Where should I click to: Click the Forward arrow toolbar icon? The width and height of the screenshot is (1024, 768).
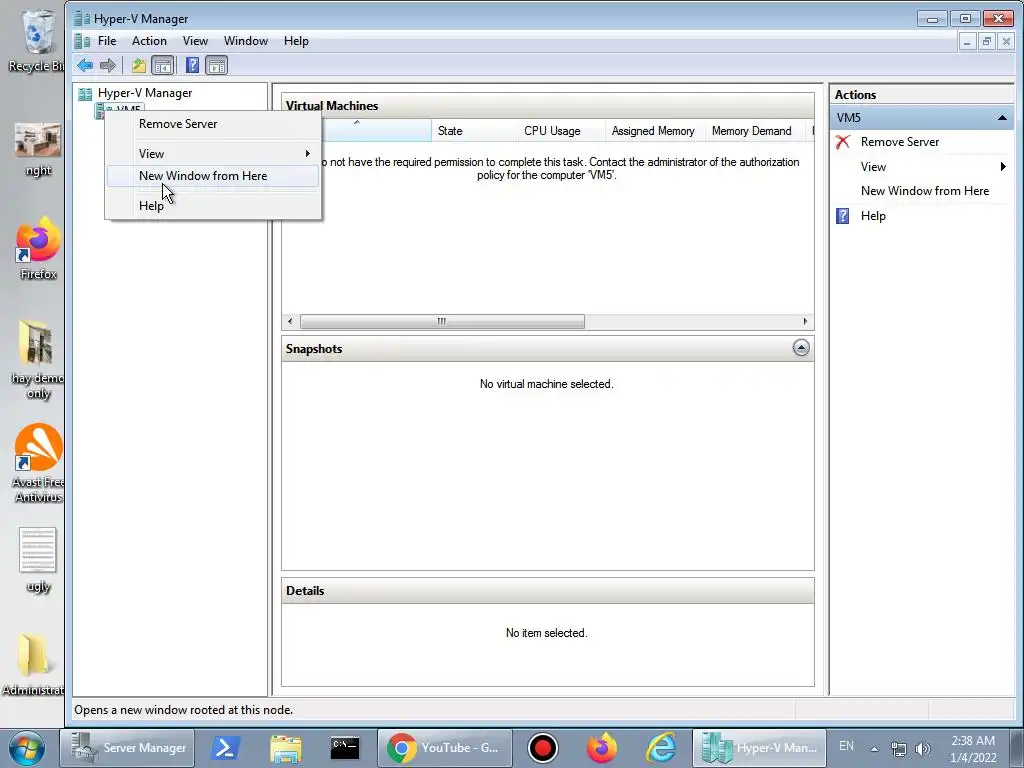coord(108,65)
